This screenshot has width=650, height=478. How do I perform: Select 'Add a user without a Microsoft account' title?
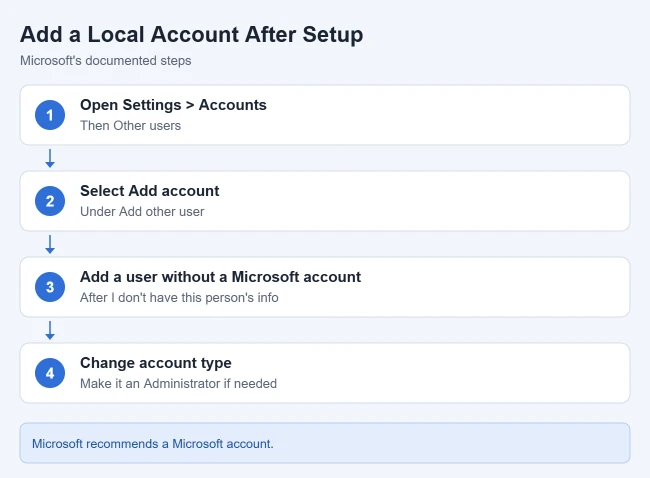pos(221,277)
